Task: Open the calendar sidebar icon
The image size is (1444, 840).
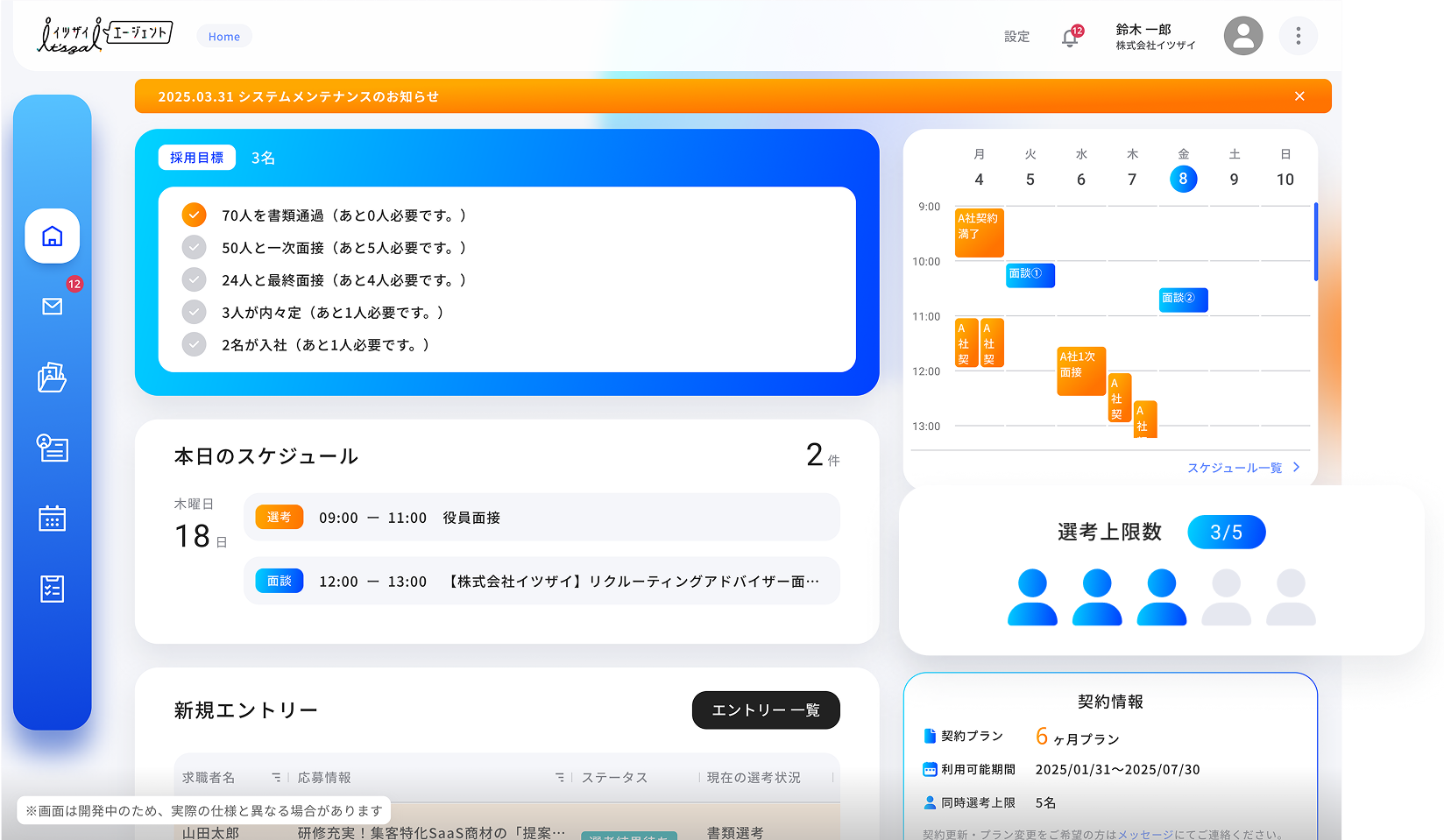Action: [x=53, y=519]
